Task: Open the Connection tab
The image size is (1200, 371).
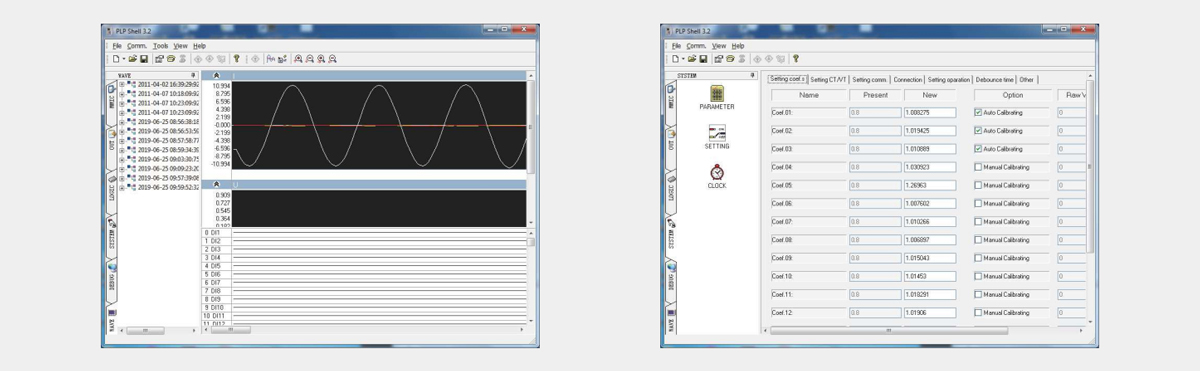Action: coord(908,80)
